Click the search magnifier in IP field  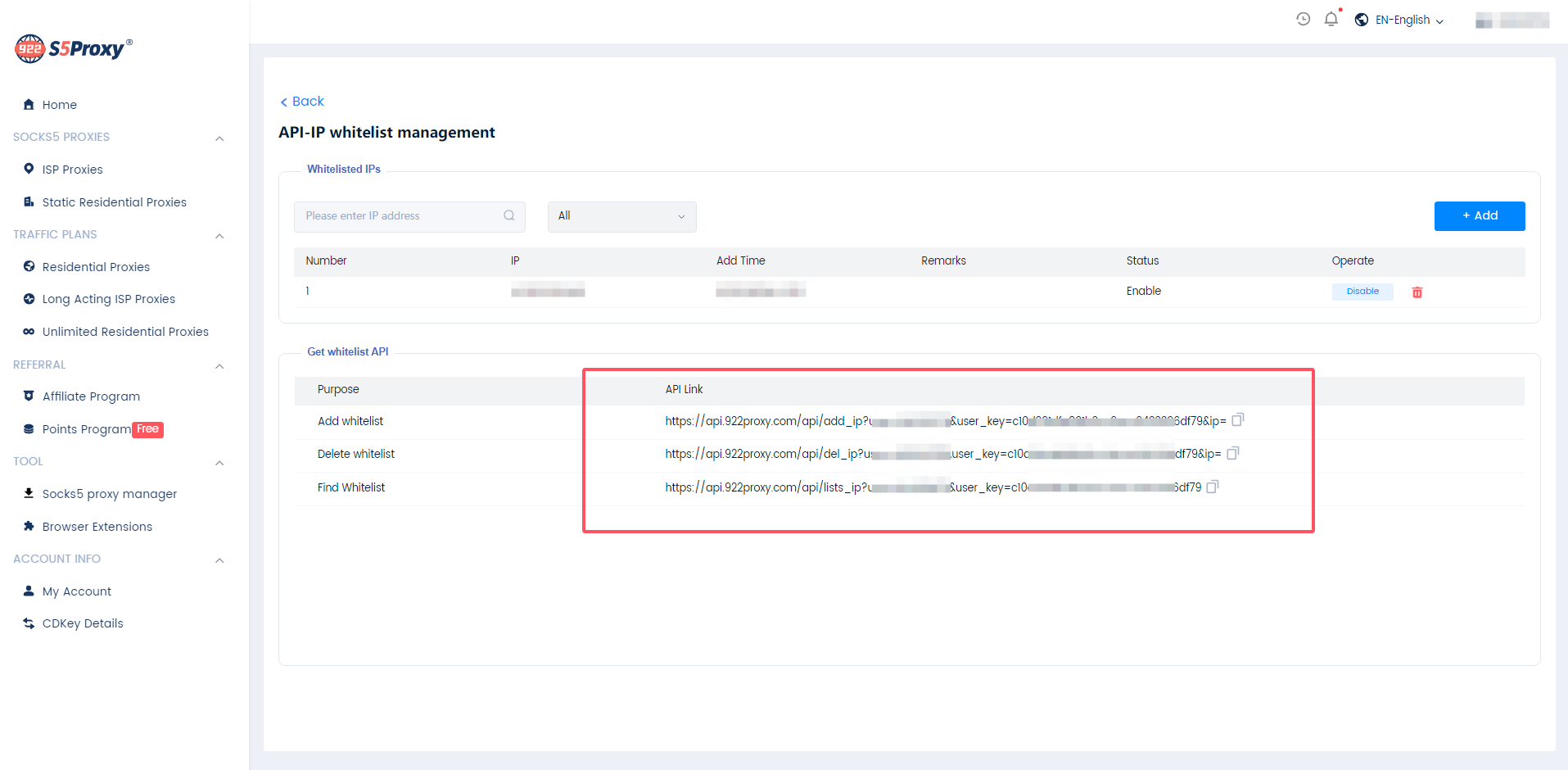(509, 216)
